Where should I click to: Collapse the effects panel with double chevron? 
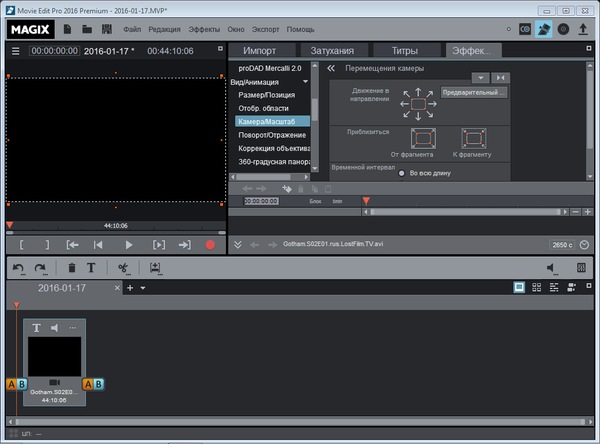click(330, 68)
